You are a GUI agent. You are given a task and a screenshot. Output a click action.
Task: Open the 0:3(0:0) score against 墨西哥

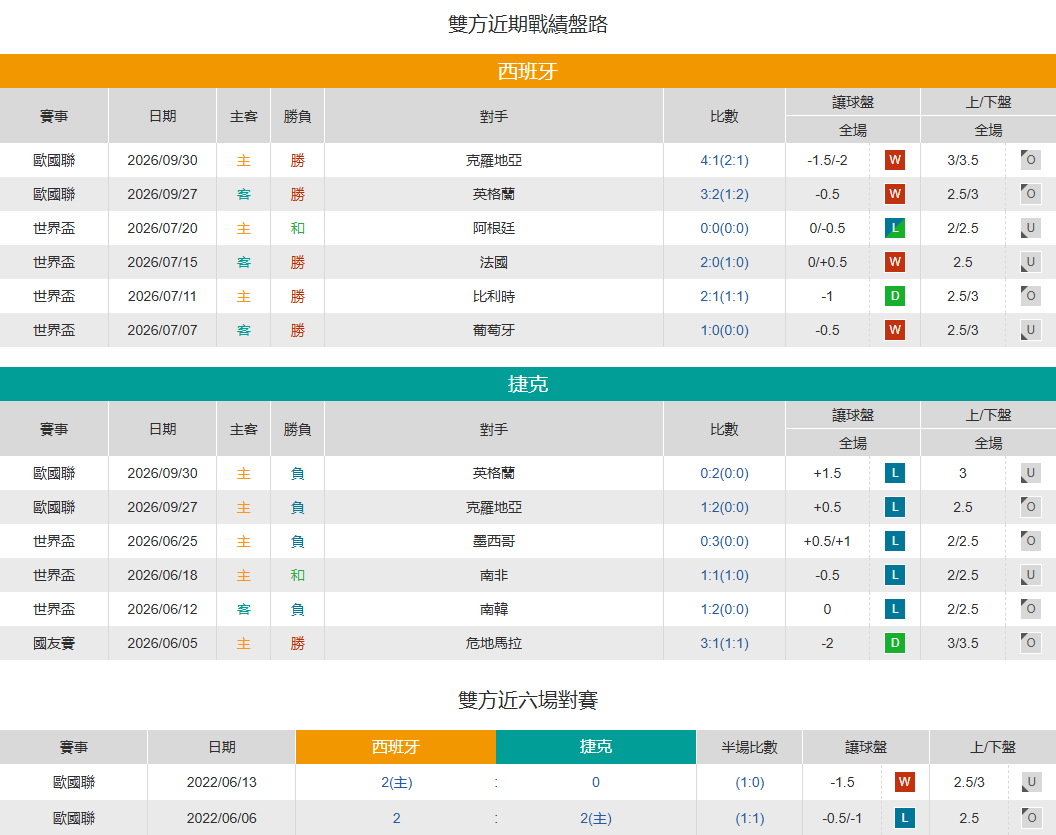coord(724,541)
